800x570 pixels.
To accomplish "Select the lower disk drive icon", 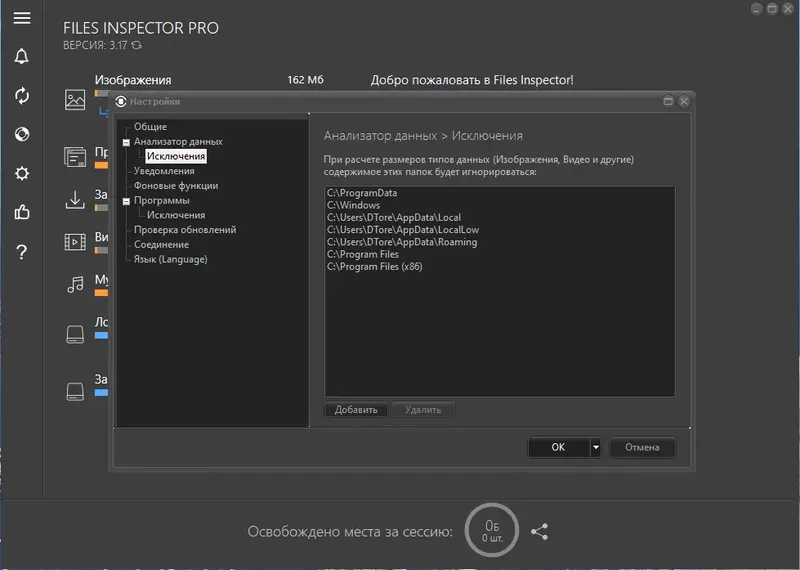I will (x=75, y=392).
